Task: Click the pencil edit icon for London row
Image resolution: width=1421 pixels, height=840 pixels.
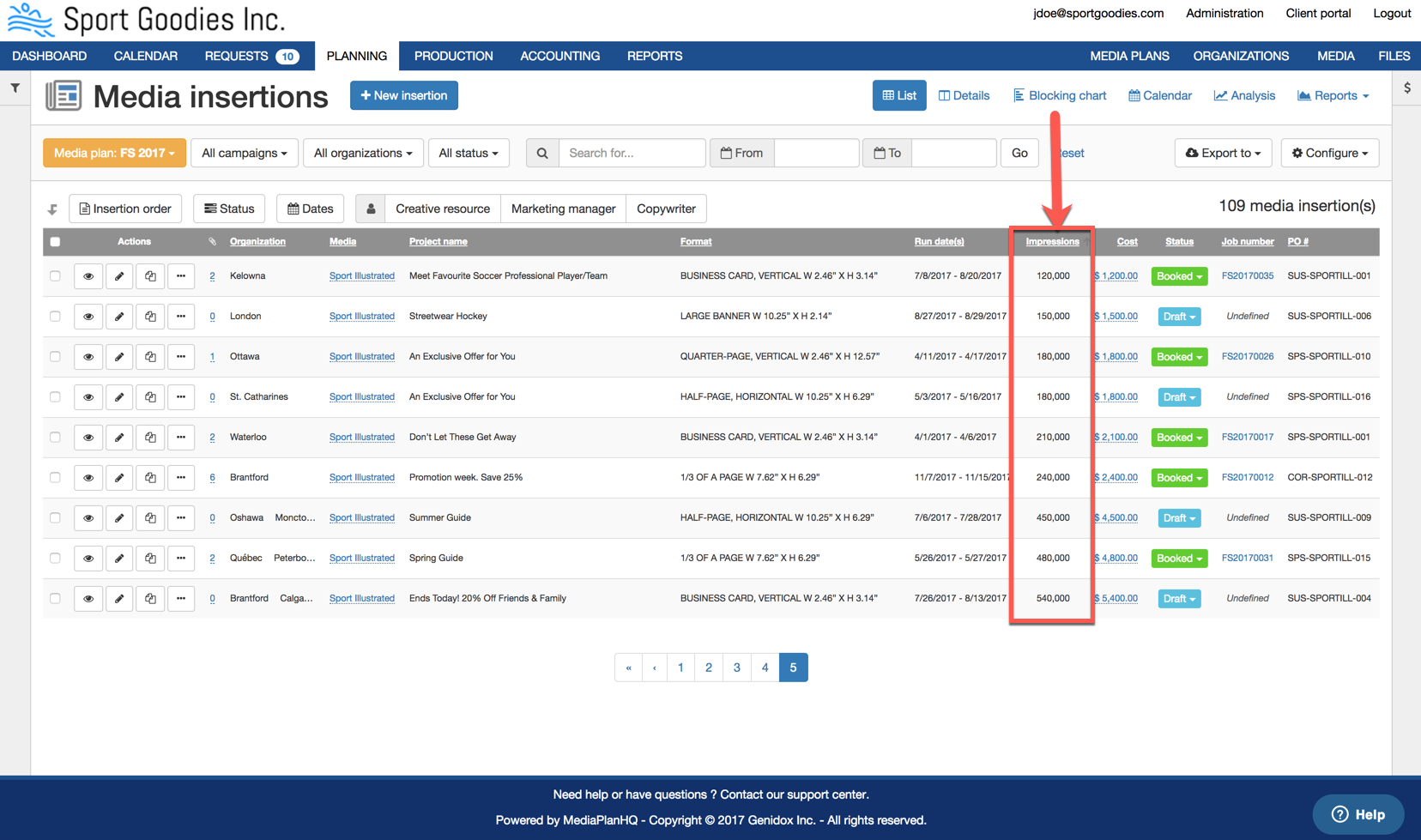Action: tap(119, 317)
